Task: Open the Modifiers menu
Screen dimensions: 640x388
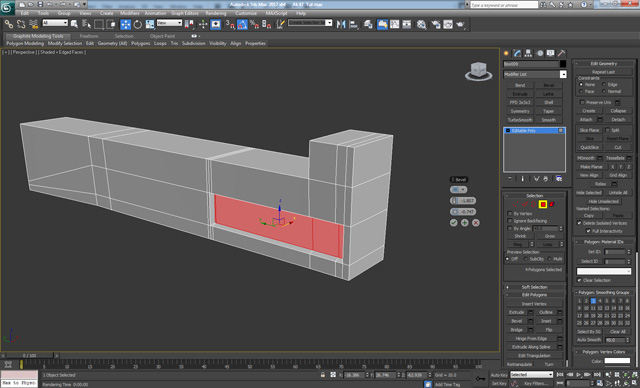Action: [x=130, y=13]
